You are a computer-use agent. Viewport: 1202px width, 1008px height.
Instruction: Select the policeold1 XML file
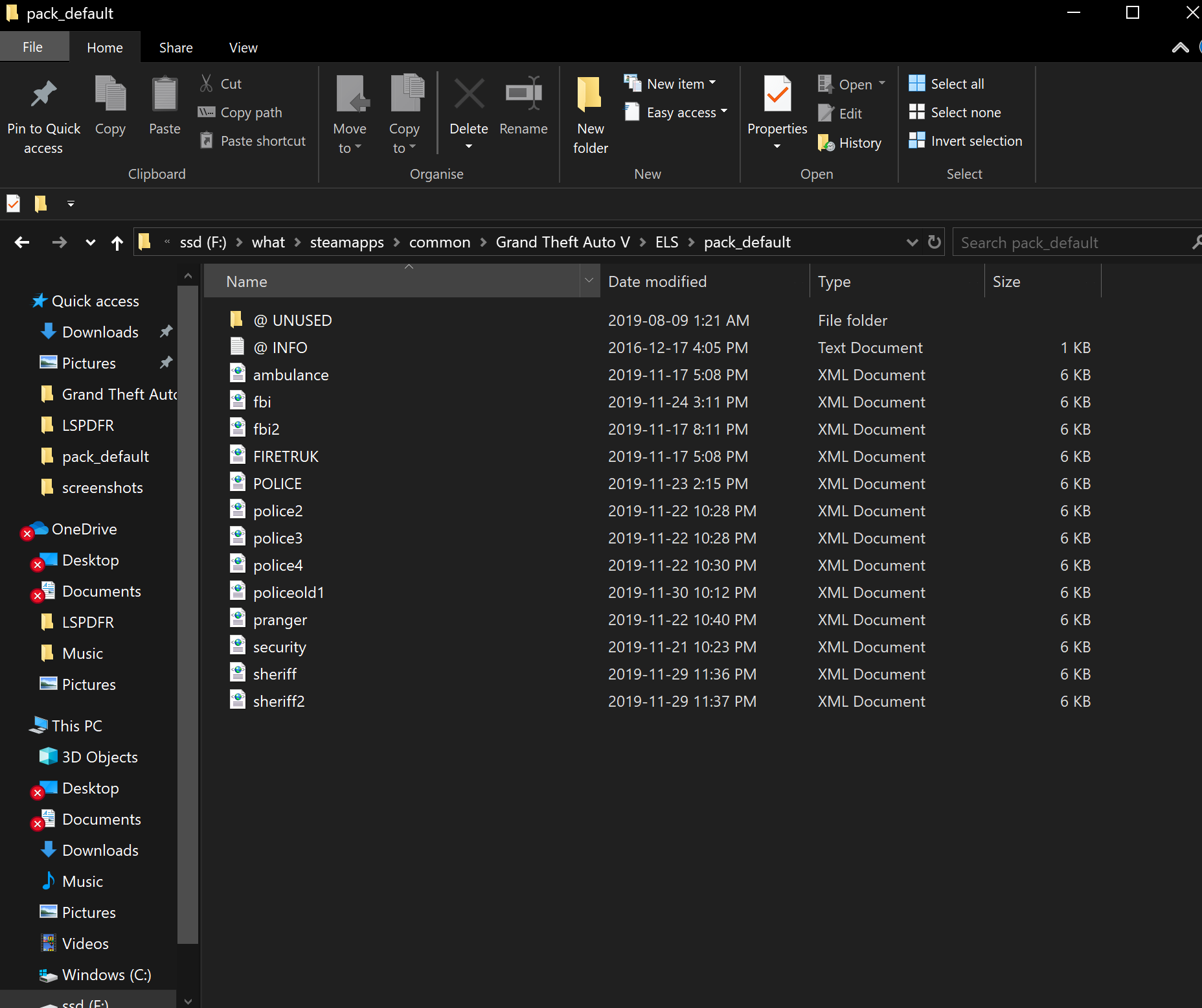tap(288, 592)
